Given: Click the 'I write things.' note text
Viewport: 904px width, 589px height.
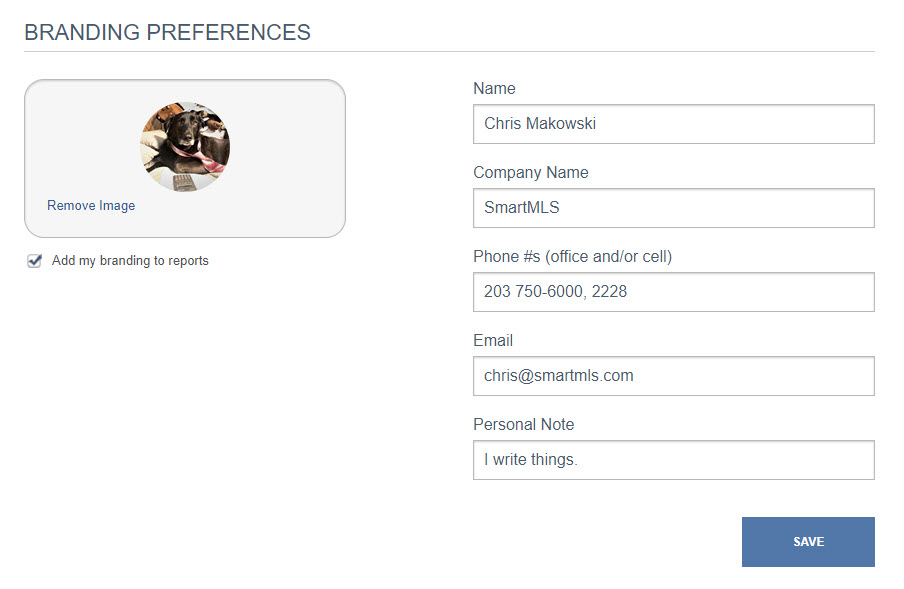Looking at the screenshot, I should click(530, 460).
